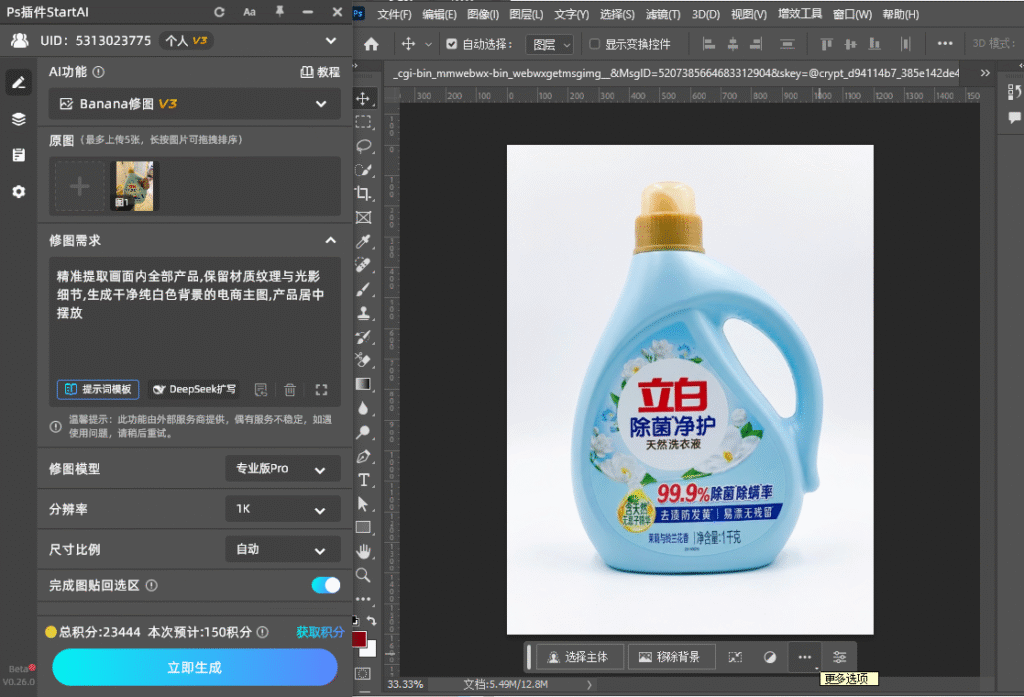Clear prompt with the trash icon
1024x697 pixels.
click(x=290, y=390)
